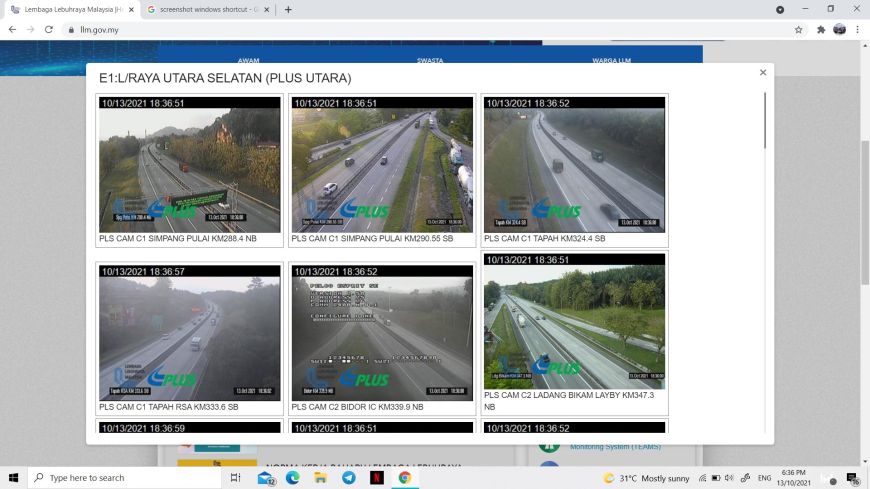Open clock showing 6:36 PM 13/10/2021
The image size is (870, 489).
tap(793, 478)
